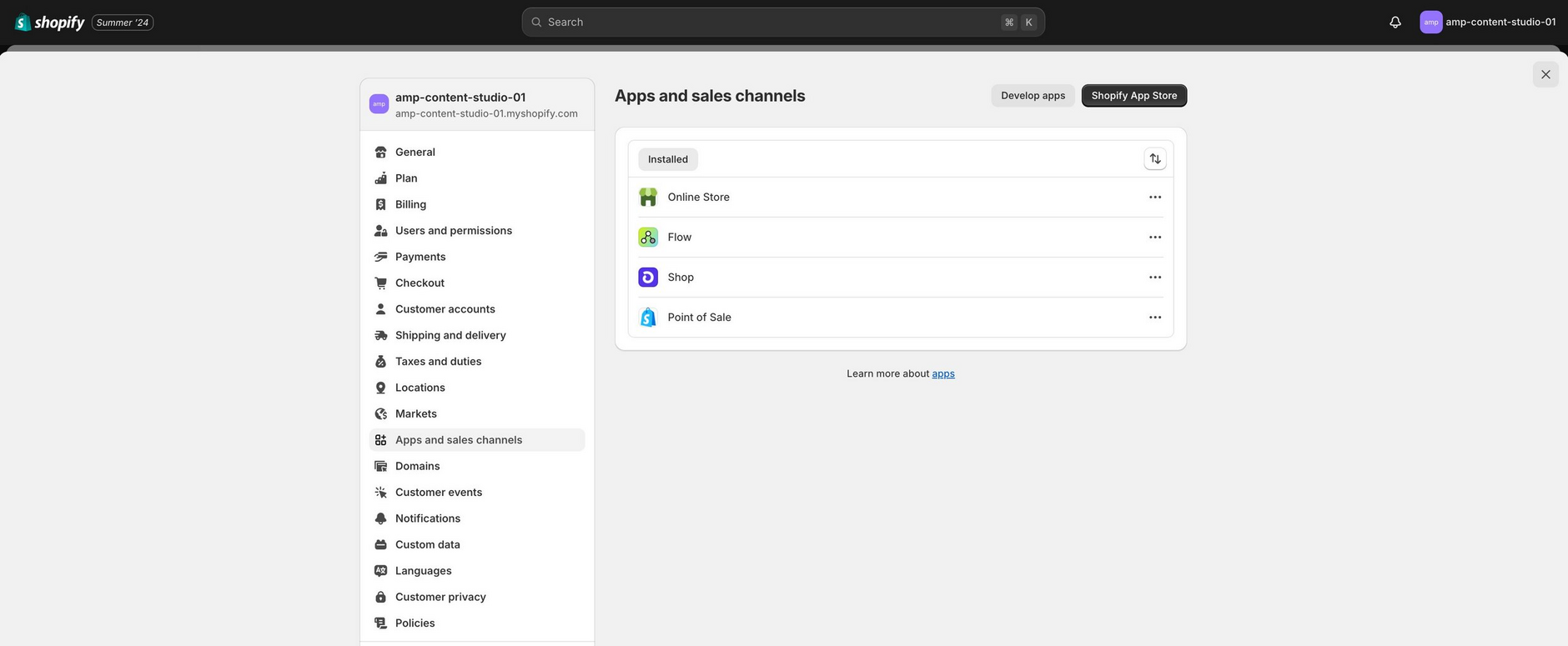Screen dimensions: 1568x646
Task: Click the Point of Sale app icon
Action: [x=648, y=318]
